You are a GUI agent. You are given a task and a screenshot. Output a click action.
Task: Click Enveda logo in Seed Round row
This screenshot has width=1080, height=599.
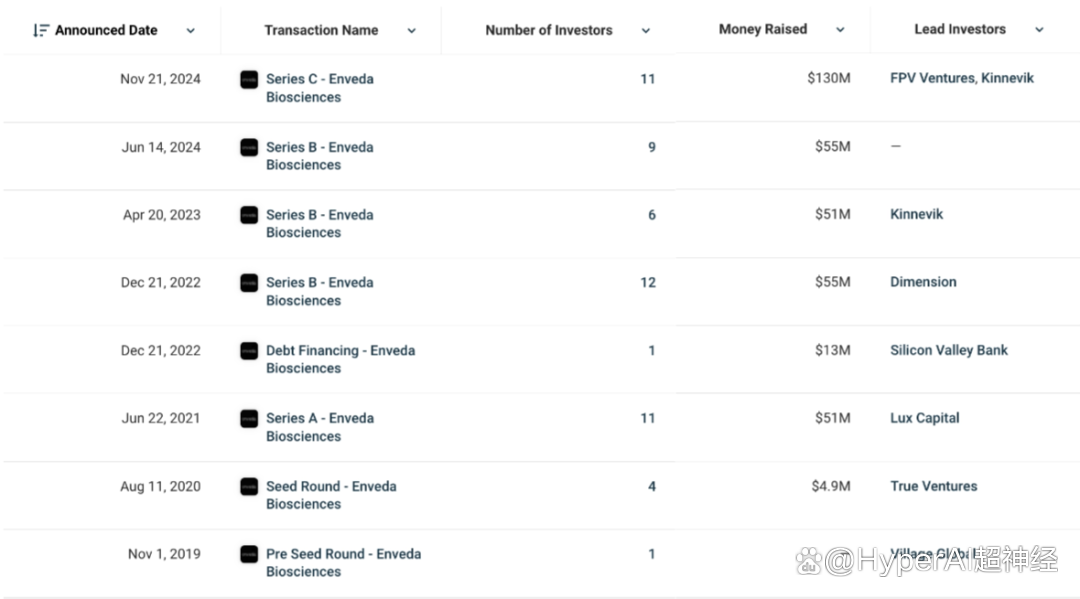coord(249,487)
